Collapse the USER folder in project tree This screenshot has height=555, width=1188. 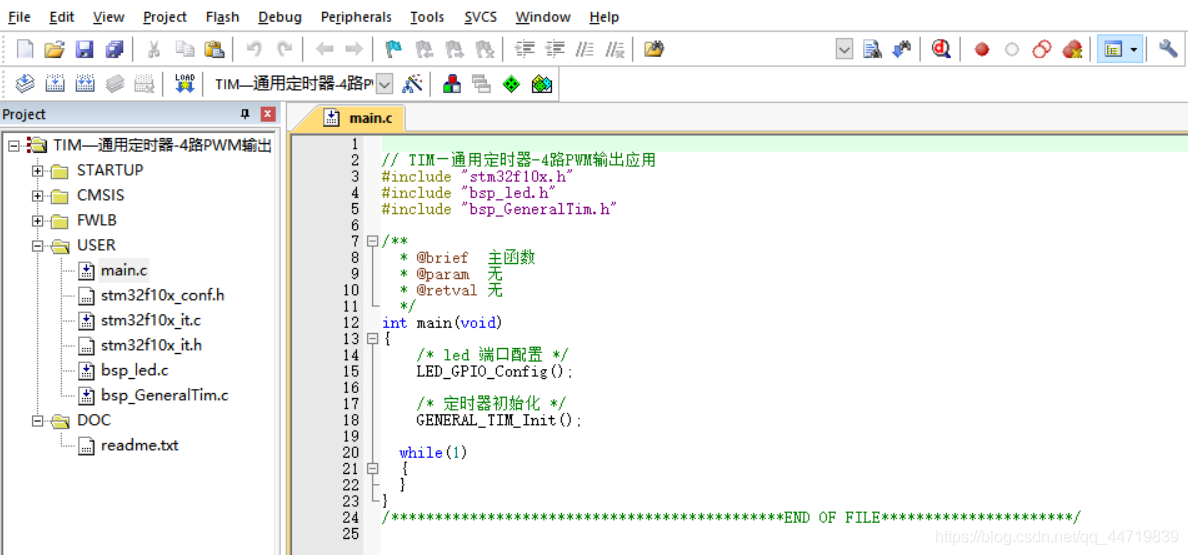(x=38, y=246)
